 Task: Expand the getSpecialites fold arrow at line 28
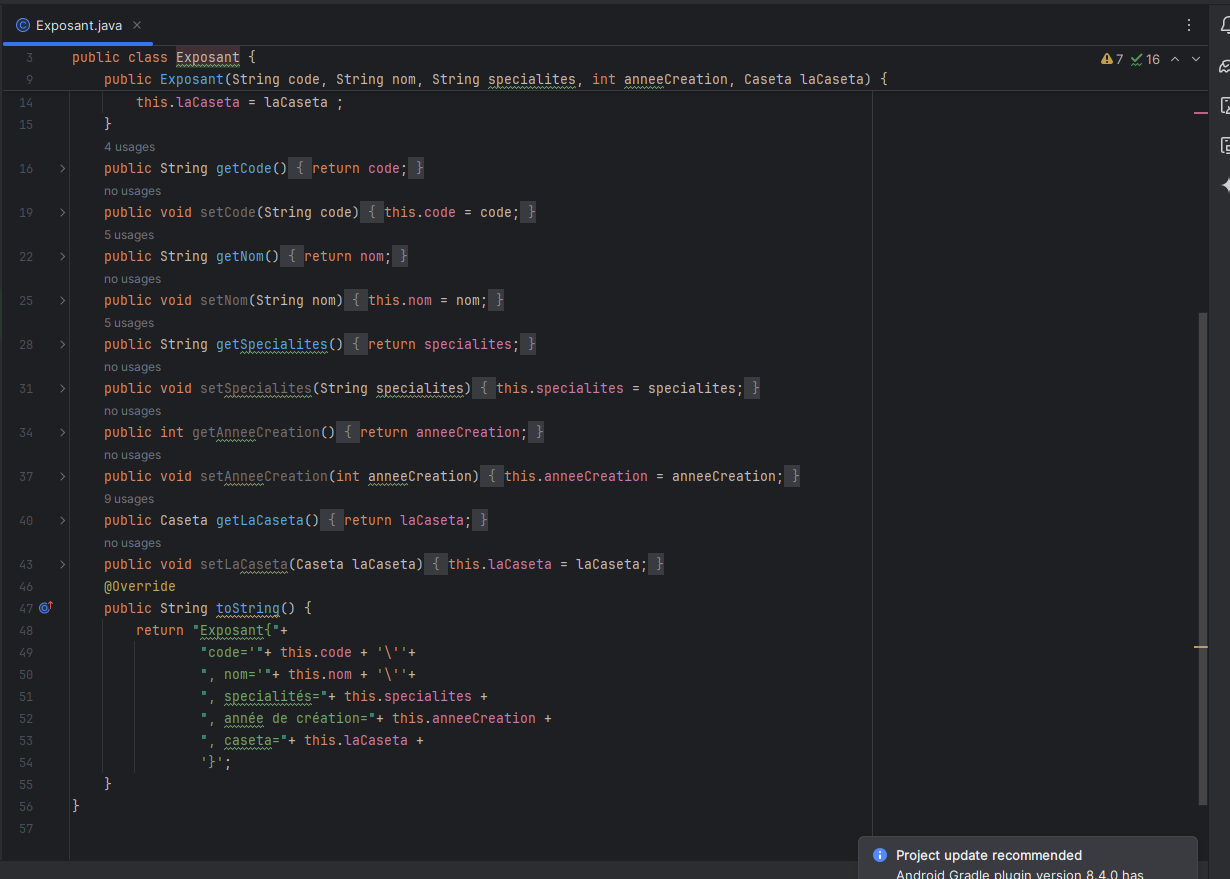point(62,345)
